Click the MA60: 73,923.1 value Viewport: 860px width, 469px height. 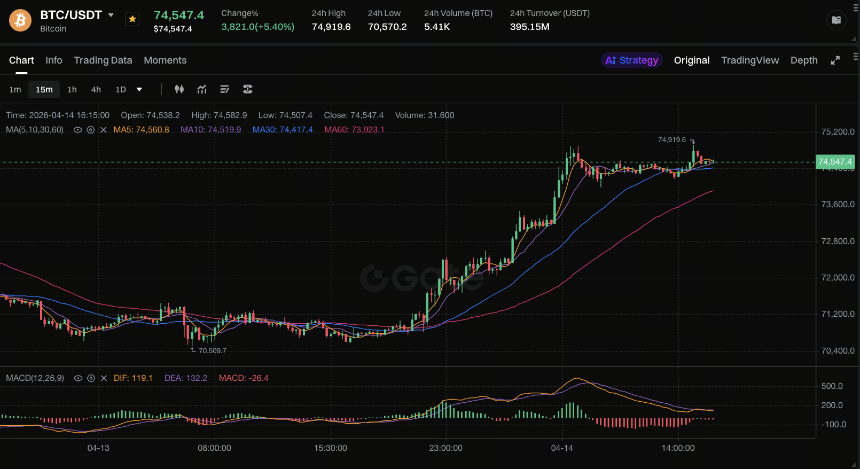coord(354,130)
